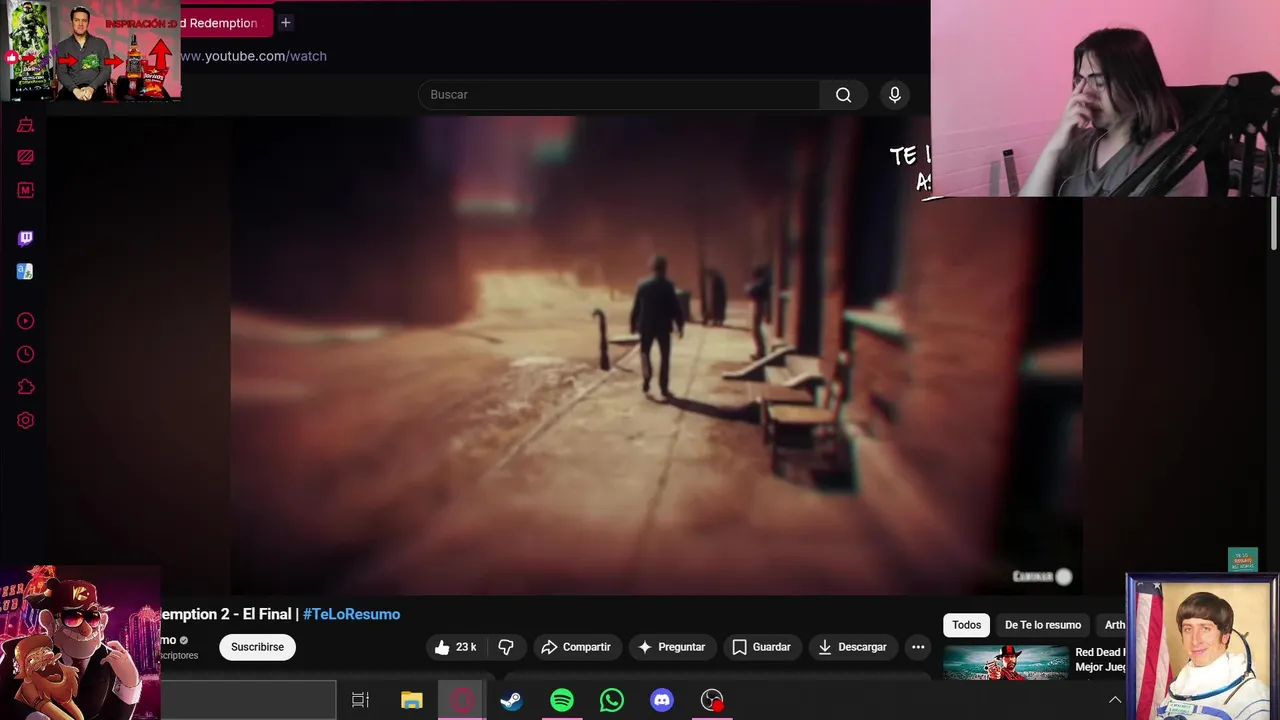Focus the YouTube Buscar search field
The height and width of the screenshot is (720, 1280).
[x=619, y=95]
